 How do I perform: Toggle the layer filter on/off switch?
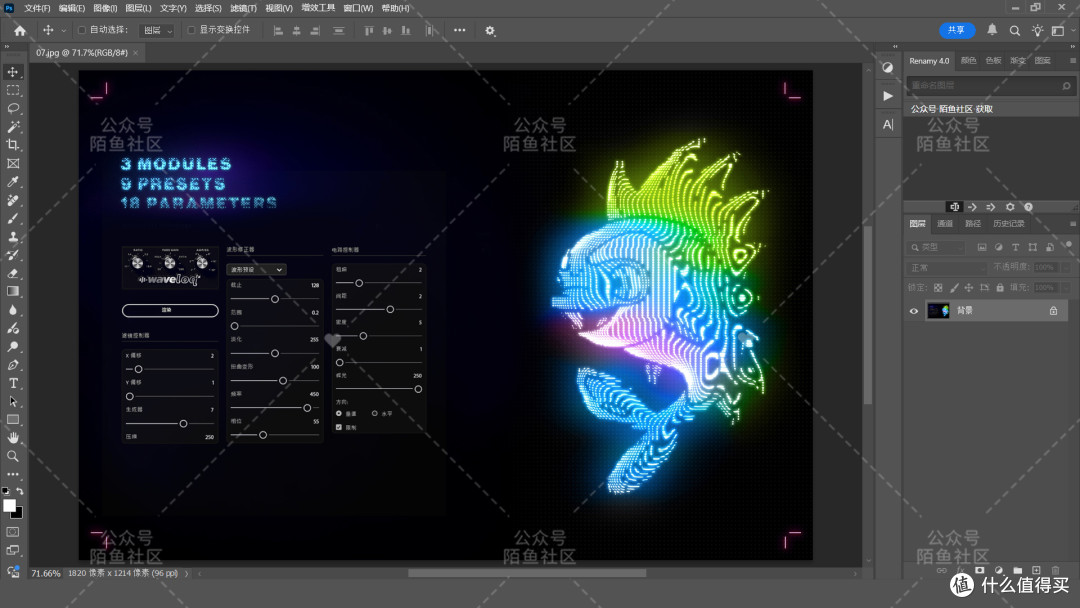point(1068,245)
